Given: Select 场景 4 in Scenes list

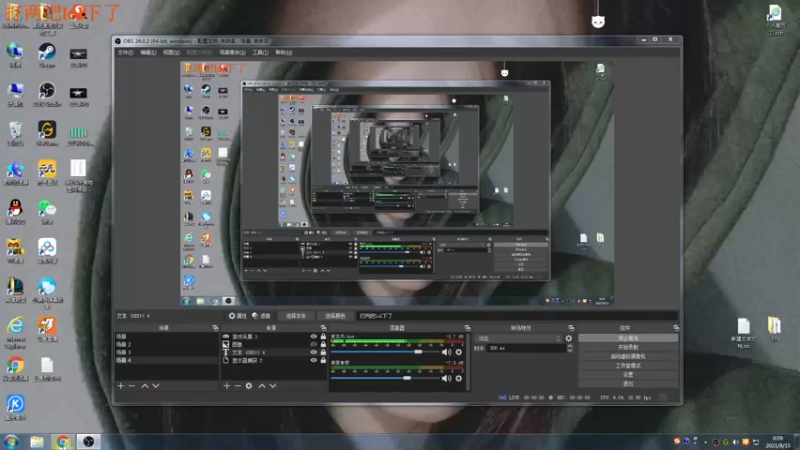Looking at the screenshot, I should (x=167, y=360).
